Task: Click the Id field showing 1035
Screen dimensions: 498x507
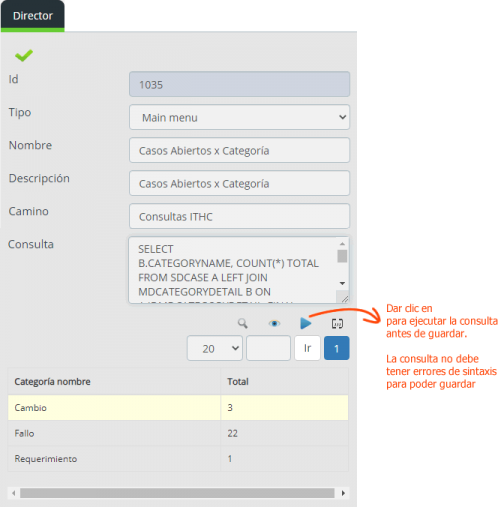Action: [x=239, y=84]
